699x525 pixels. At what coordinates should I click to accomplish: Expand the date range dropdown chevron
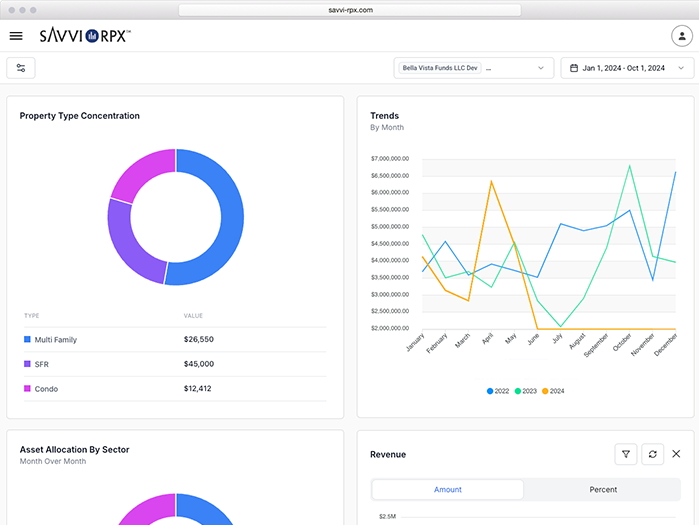point(681,68)
